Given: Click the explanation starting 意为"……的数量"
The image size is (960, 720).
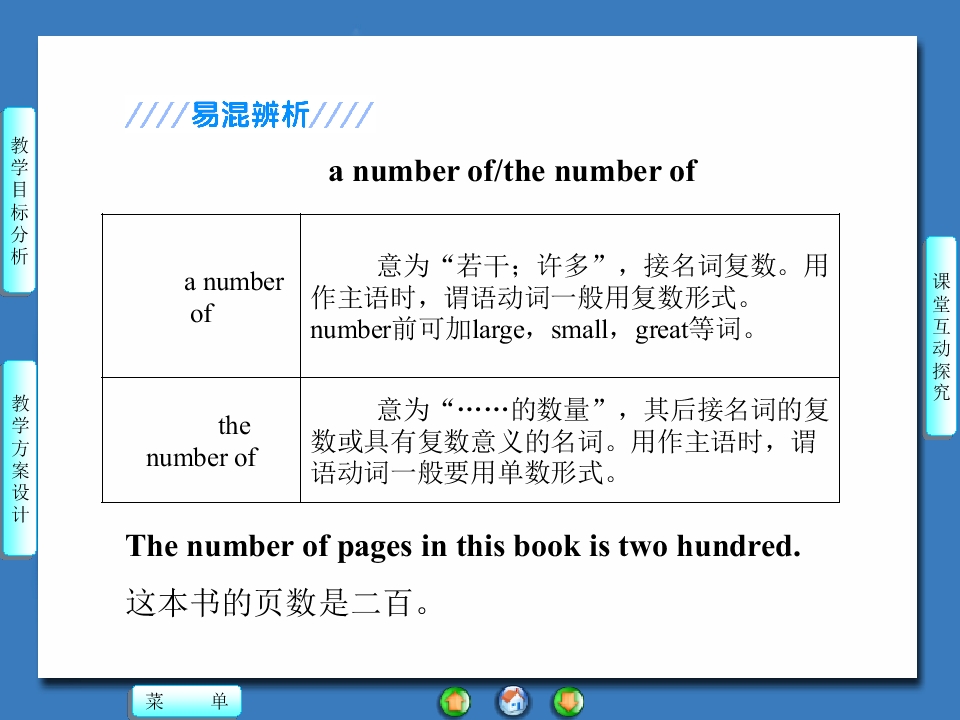Looking at the screenshot, I should (569, 441).
